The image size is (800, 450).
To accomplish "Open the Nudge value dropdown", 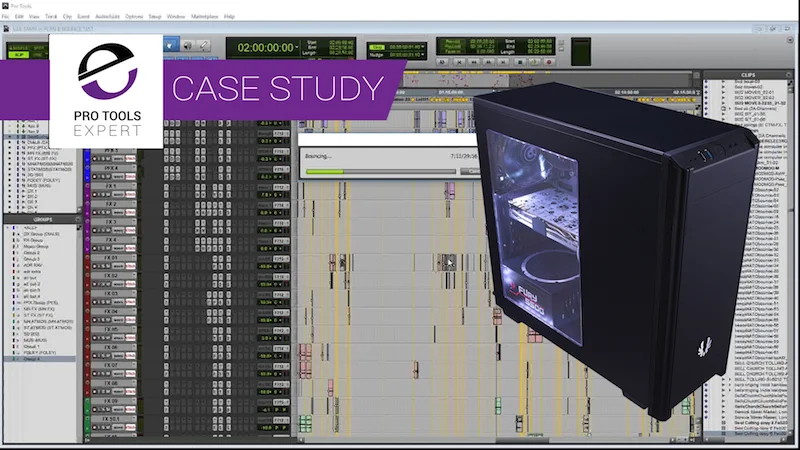I will click(x=423, y=54).
